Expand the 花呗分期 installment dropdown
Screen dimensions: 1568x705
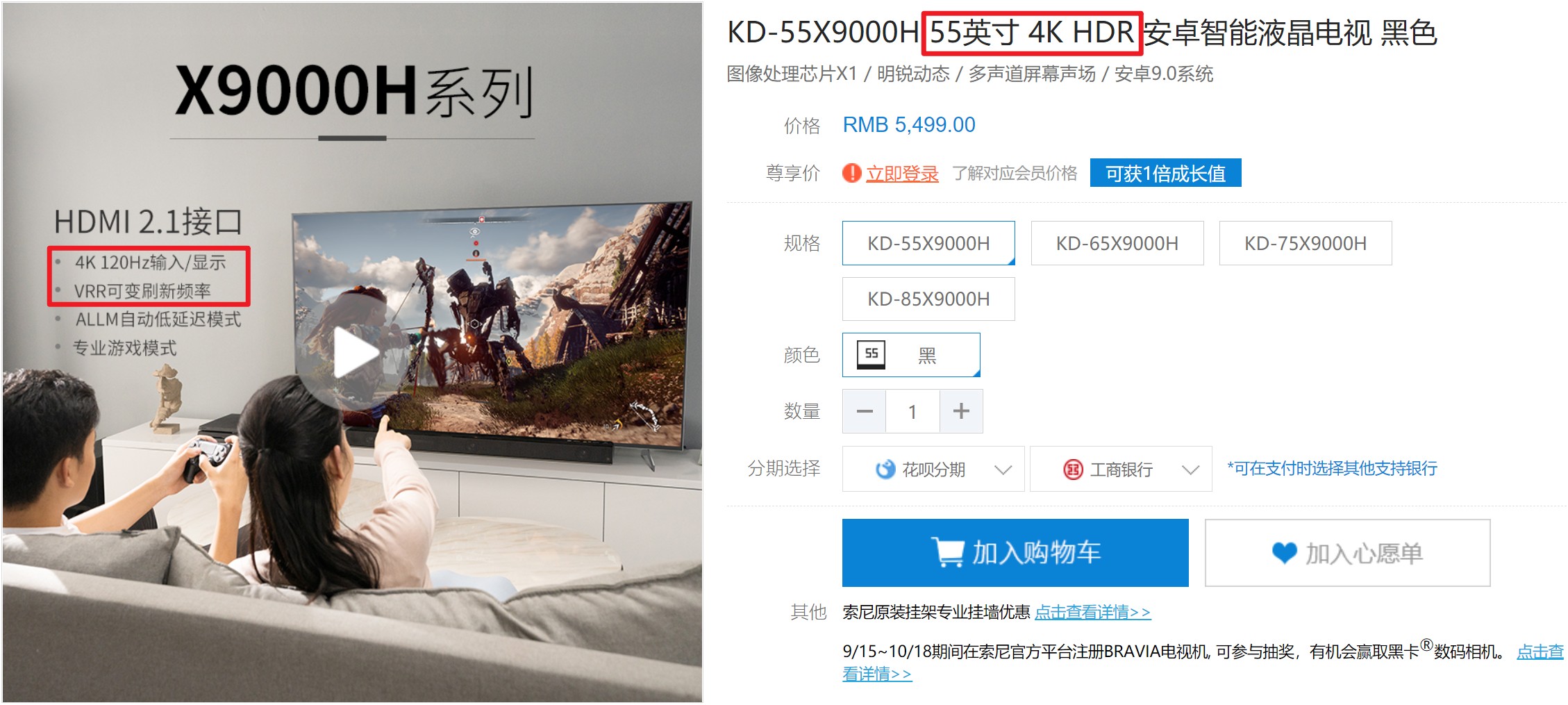(x=933, y=470)
